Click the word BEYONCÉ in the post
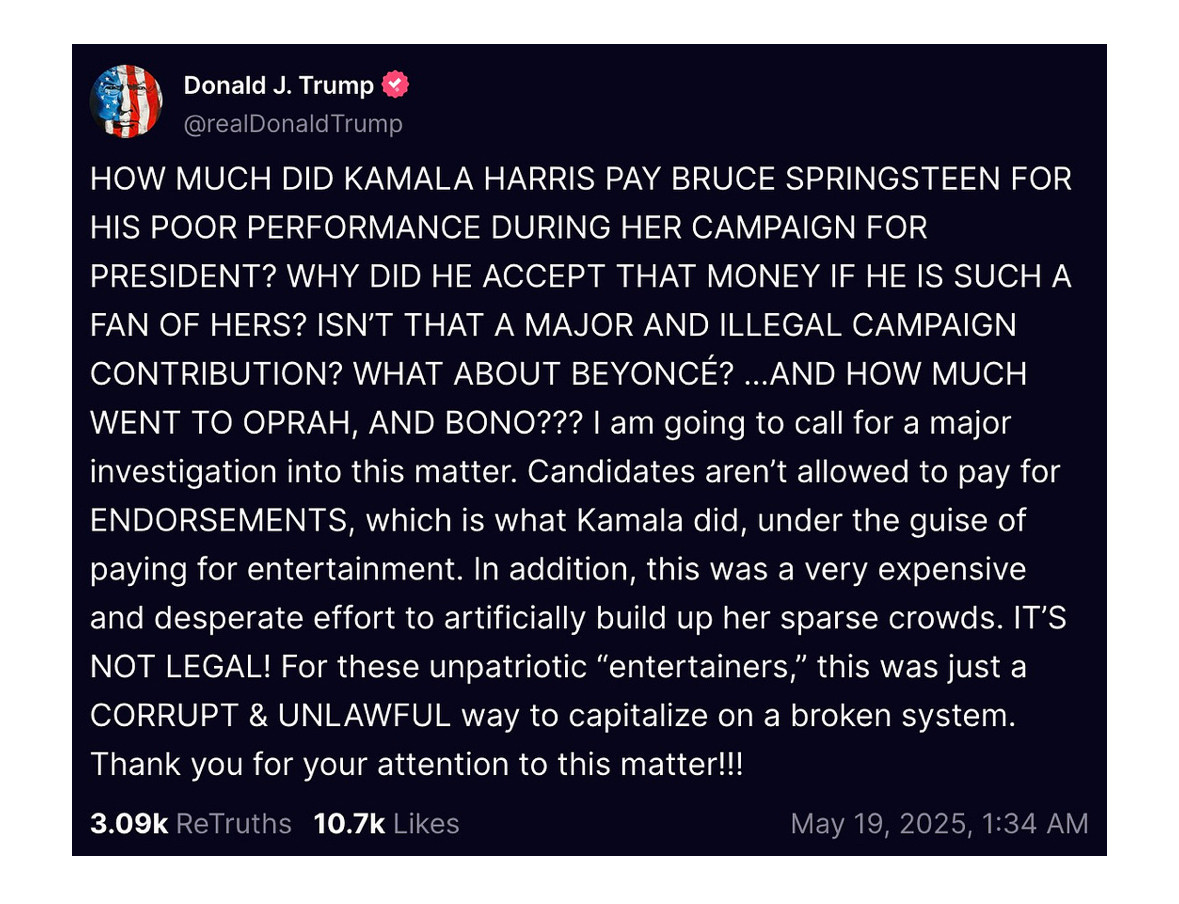The image size is (1179, 904). (652, 374)
